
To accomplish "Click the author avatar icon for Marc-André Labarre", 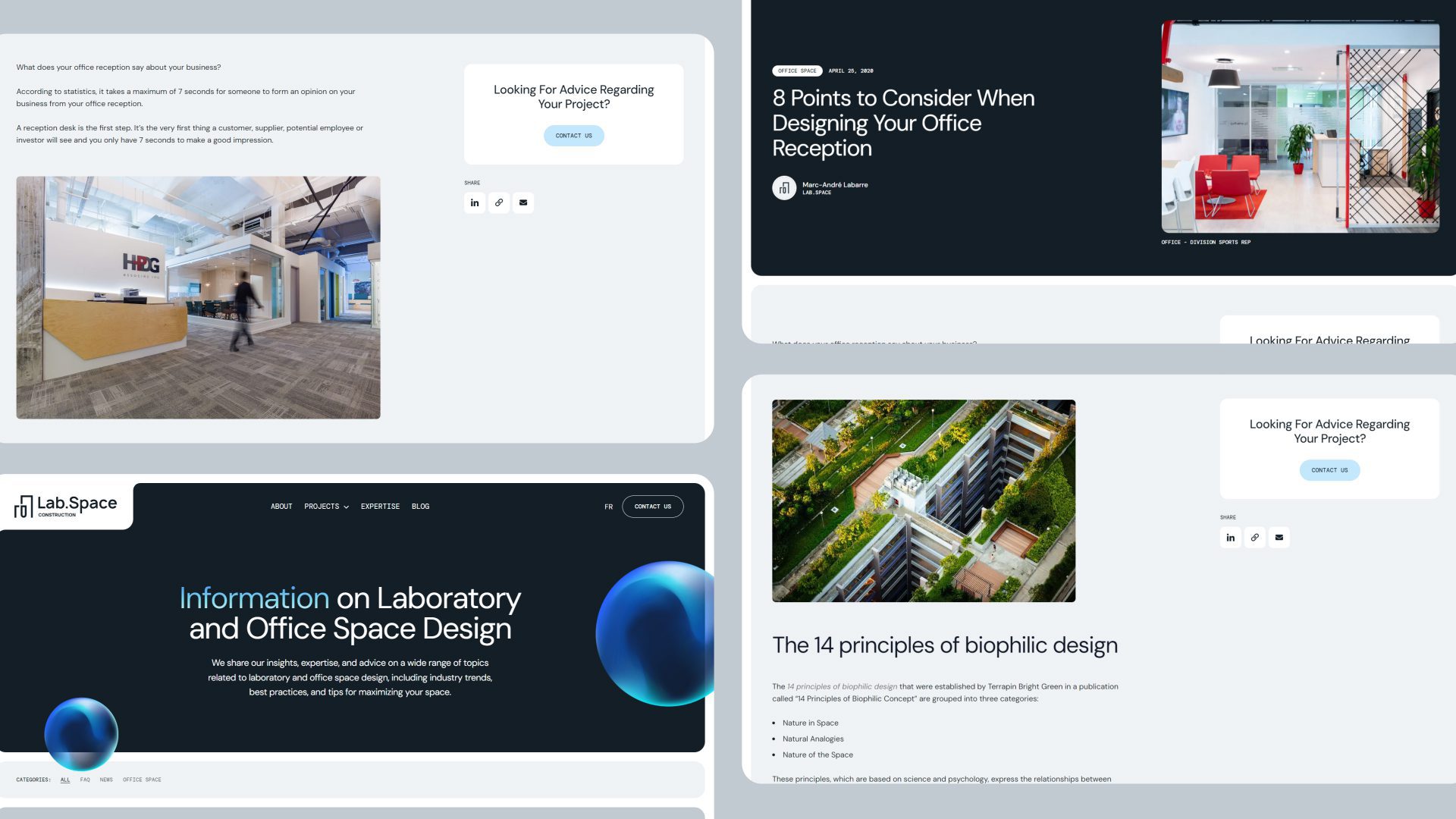I will point(784,187).
